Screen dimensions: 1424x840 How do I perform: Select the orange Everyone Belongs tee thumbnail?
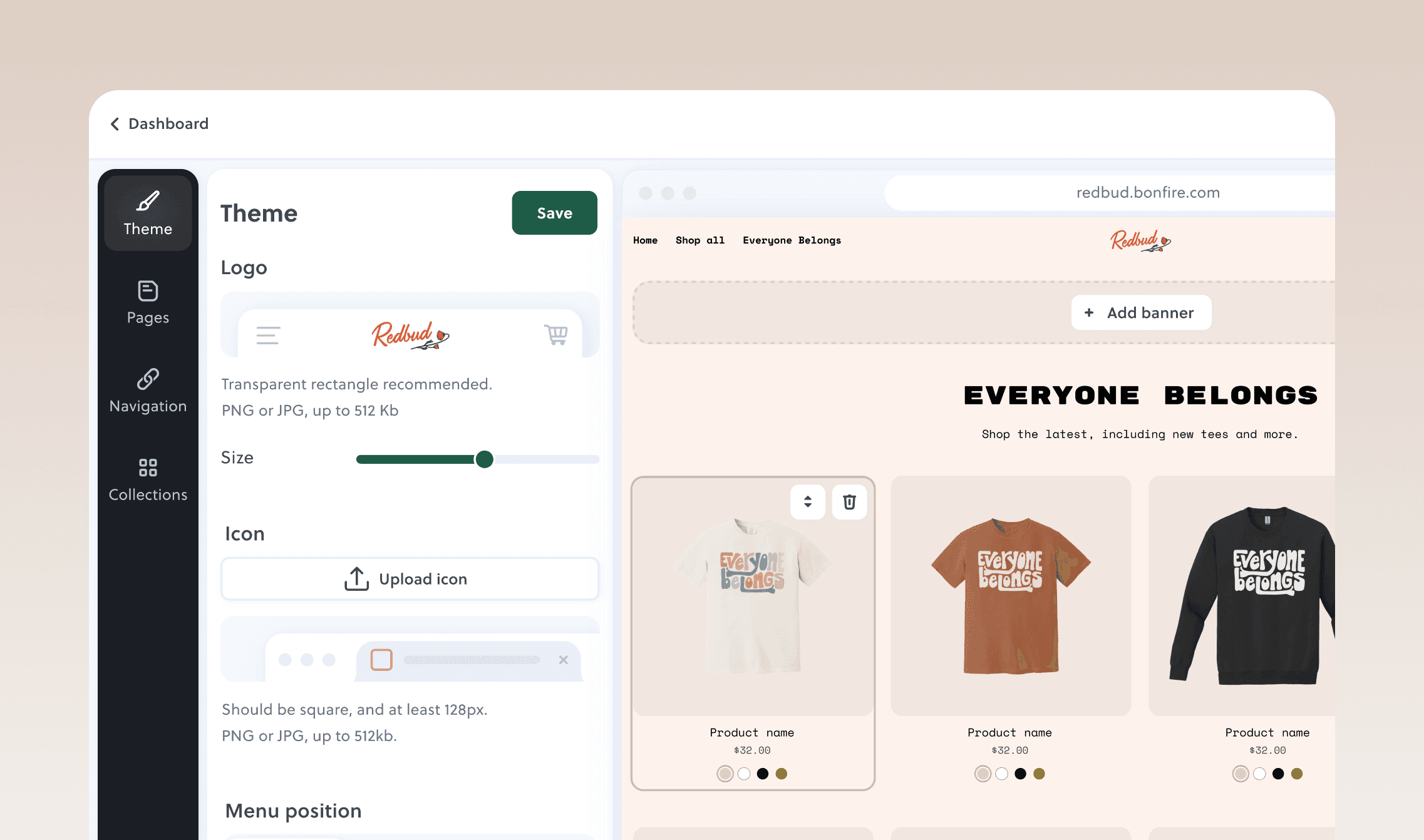(1011, 595)
